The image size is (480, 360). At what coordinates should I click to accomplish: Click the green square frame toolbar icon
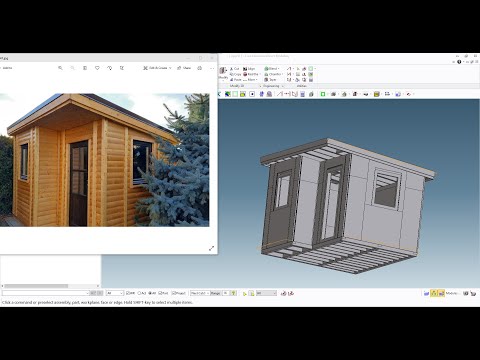pos(323,94)
